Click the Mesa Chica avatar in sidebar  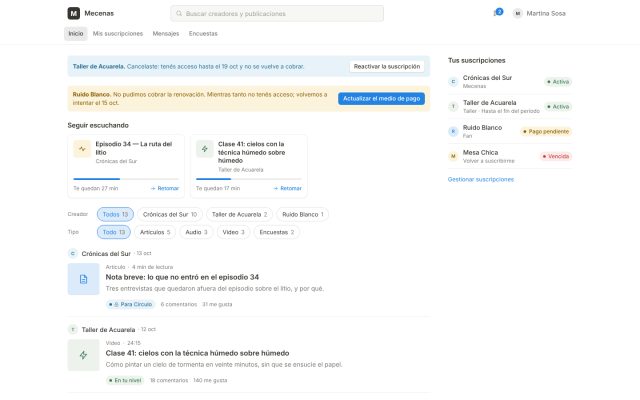453,156
